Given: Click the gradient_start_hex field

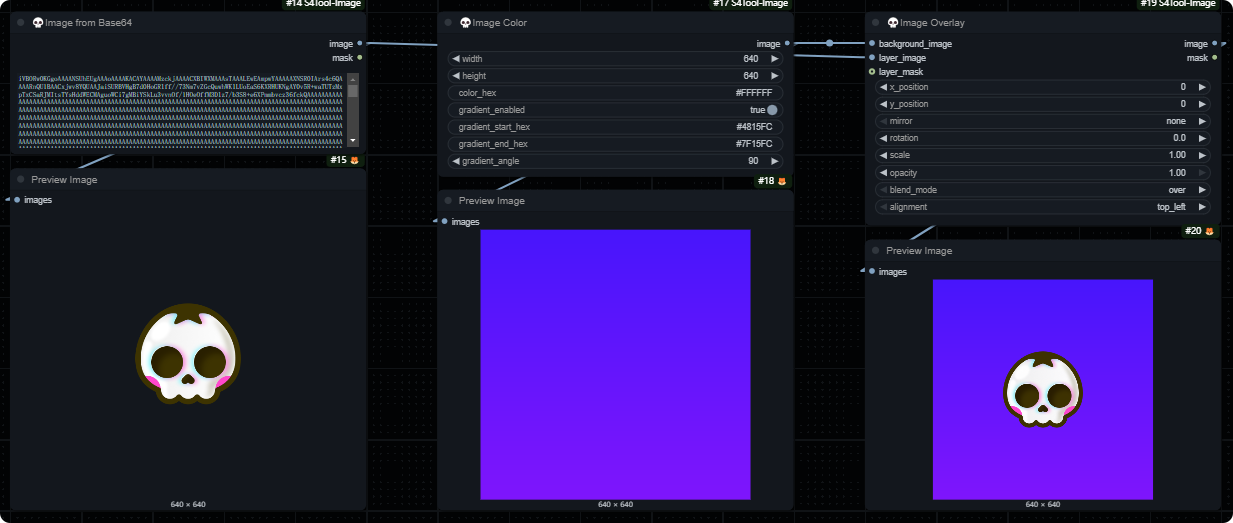Looking at the screenshot, I should click(615, 127).
